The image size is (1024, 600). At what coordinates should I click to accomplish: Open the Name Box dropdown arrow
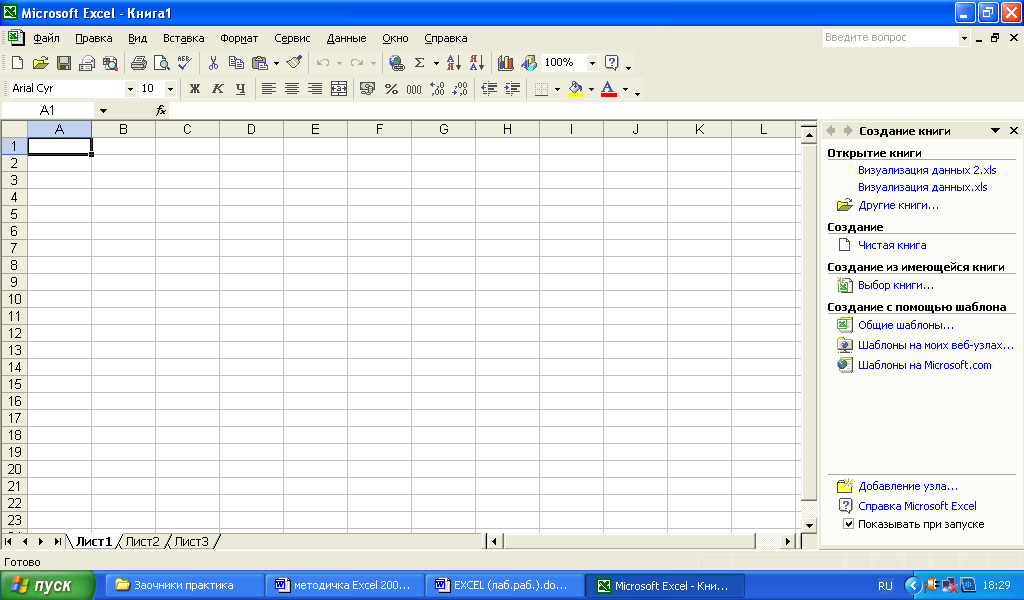(x=103, y=110)
